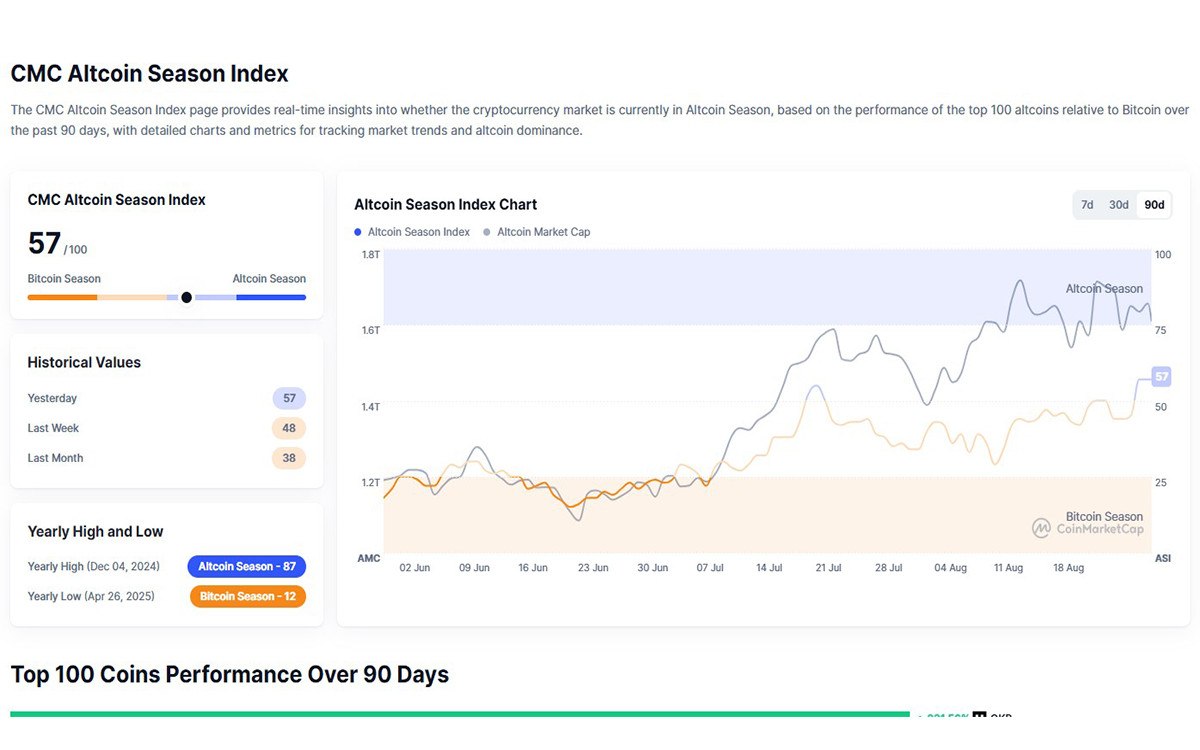Click the 21 Jul date axis label

[827, 568]
